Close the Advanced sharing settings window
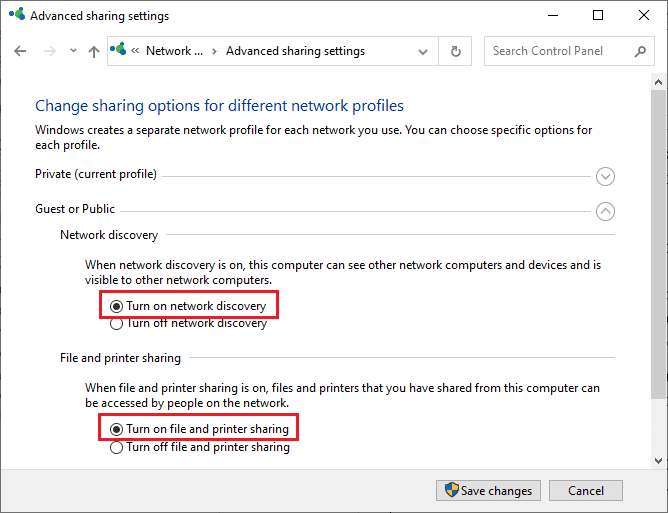668x513 pixels. pos(644,15)
